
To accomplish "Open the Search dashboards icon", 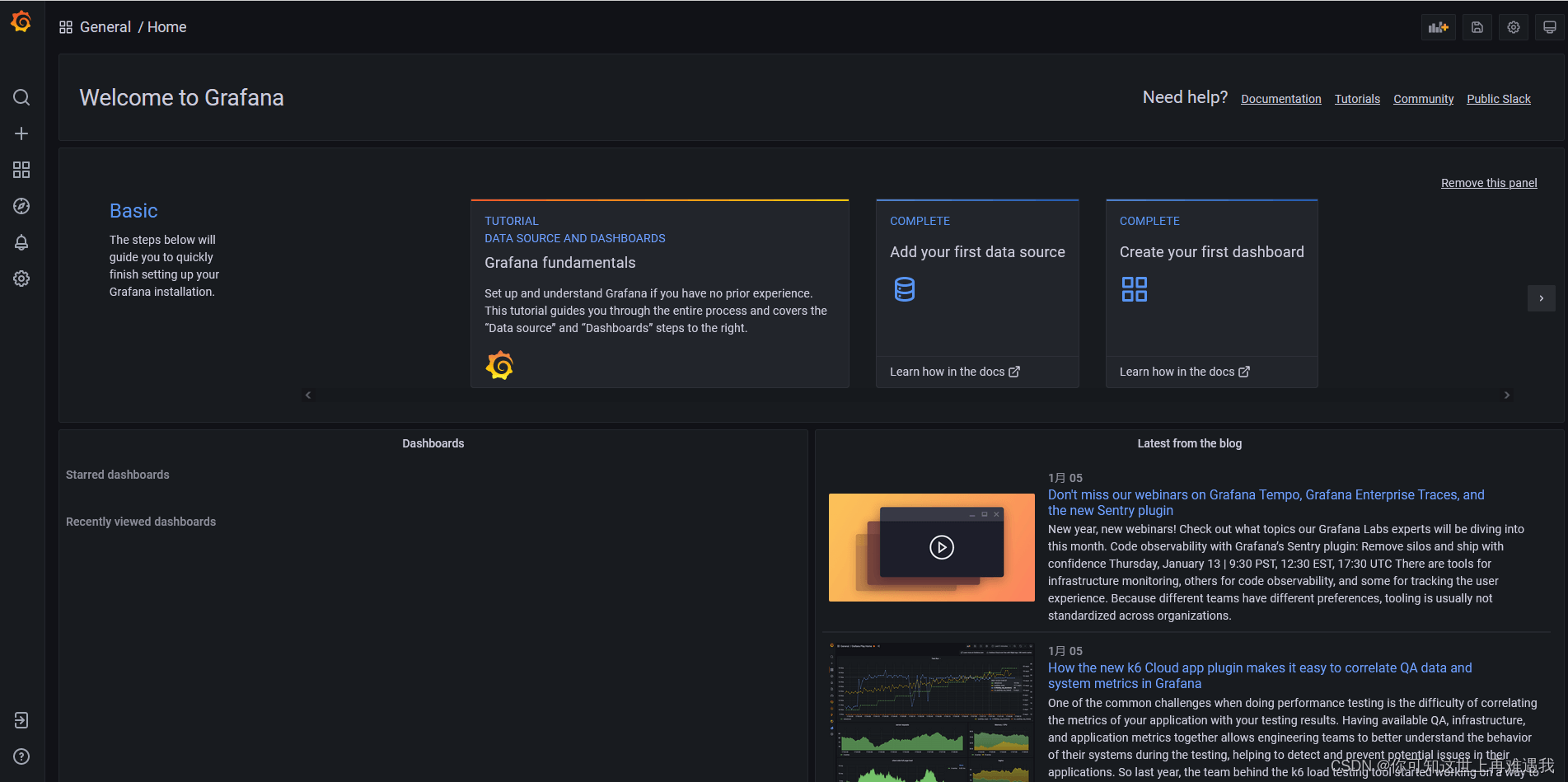I will (x=21, y=97).
